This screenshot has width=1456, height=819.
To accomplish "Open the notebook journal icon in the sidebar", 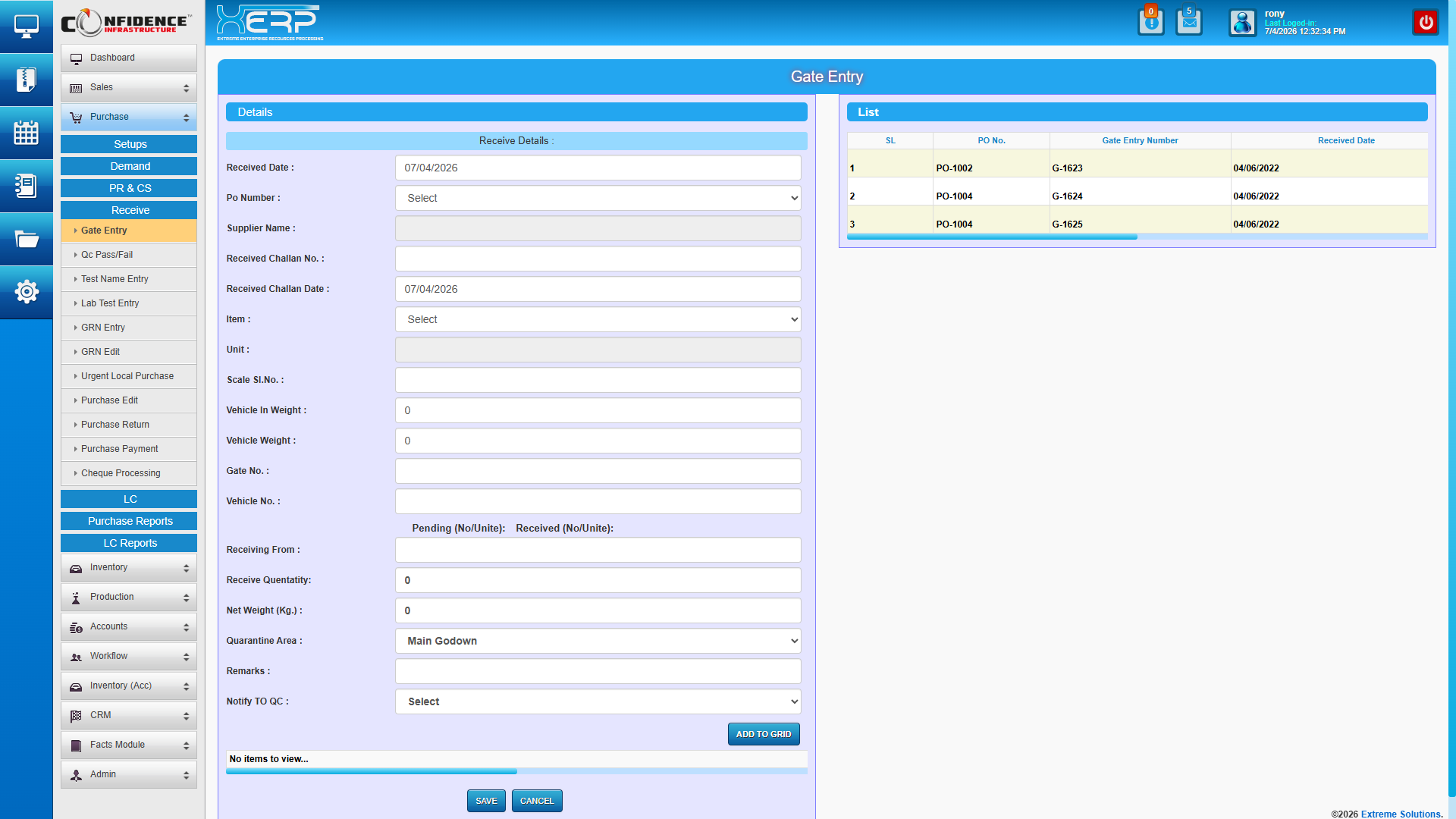I will click(x=27, y=186).
